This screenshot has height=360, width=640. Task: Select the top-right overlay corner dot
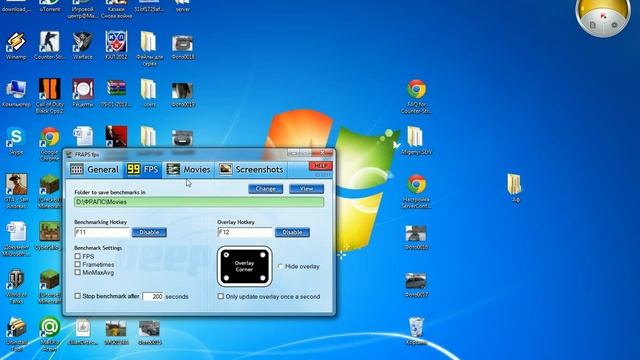pyautogui.click(x=263, y=255)
